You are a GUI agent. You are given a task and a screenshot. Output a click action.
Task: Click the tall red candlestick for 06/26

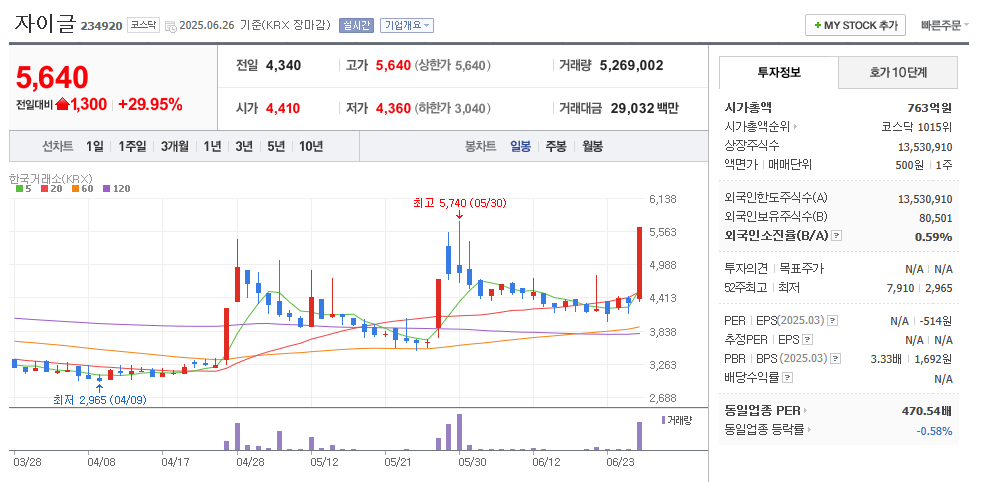(639, 262)
